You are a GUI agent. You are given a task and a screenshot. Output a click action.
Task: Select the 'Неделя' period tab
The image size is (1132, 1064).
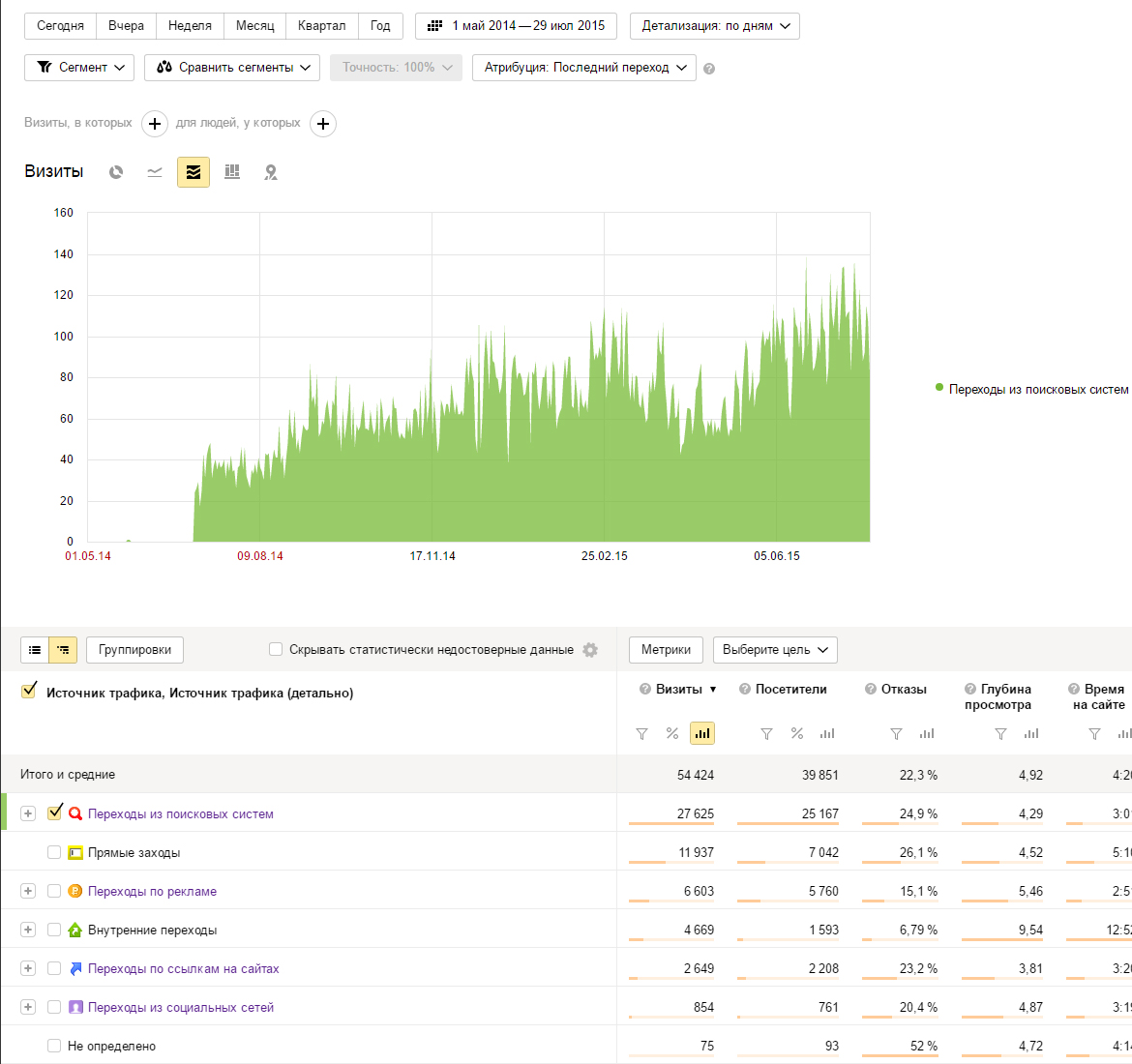coord(190,26)
